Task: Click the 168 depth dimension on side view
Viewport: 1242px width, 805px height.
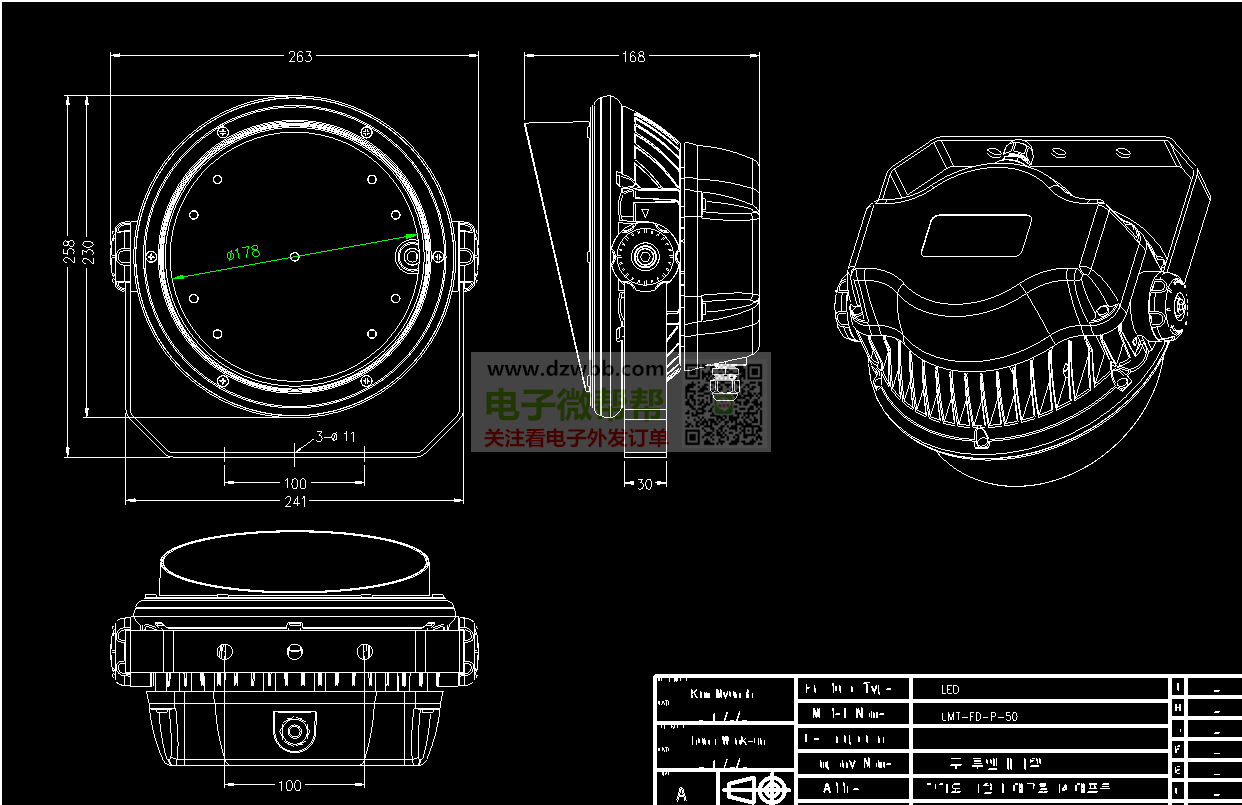Action: tap(633, 56)
